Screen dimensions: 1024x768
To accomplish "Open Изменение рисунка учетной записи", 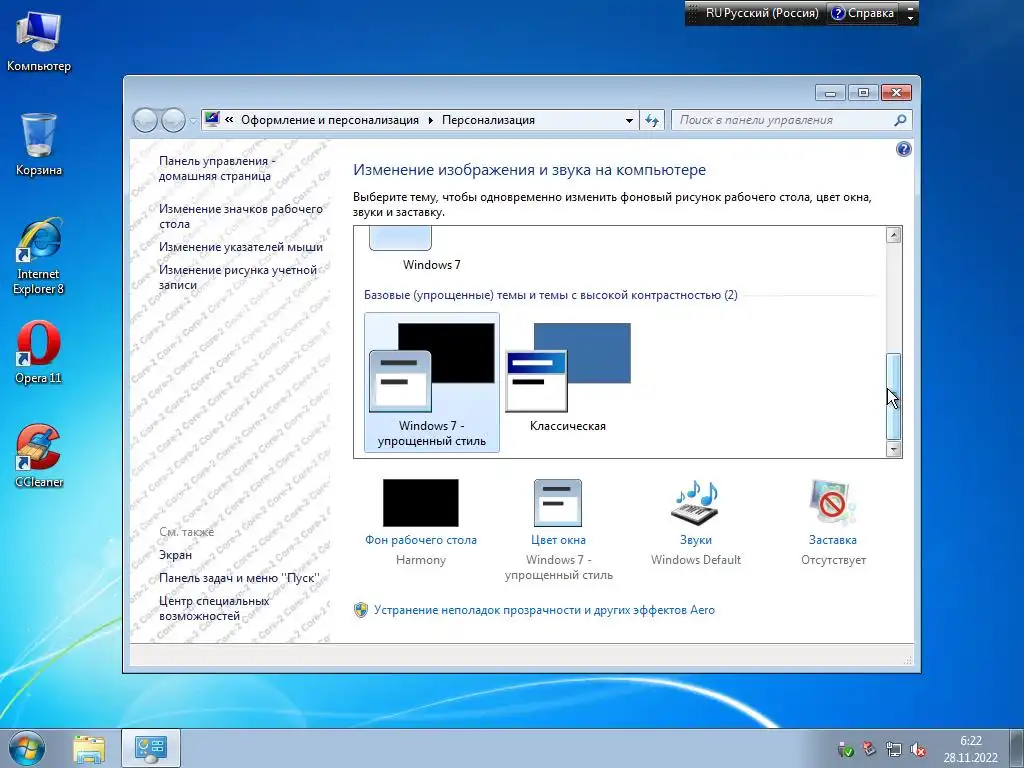I will 238,278.
